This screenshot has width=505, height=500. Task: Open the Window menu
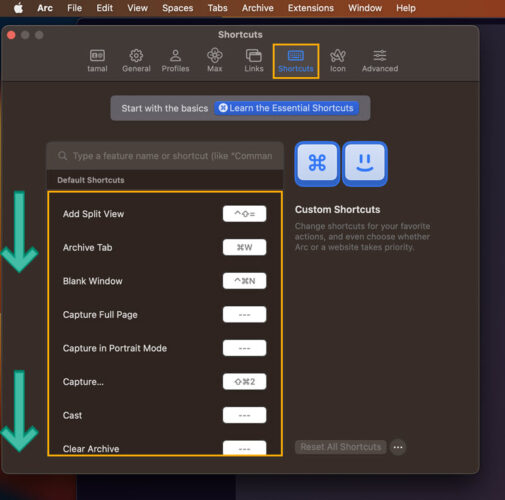[x=365, y=8]
